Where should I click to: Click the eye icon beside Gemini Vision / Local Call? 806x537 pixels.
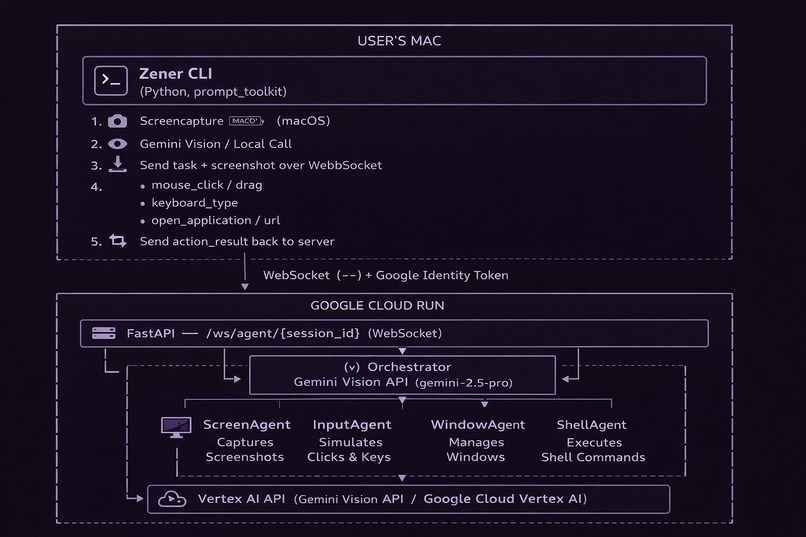[x=117, y=144]
